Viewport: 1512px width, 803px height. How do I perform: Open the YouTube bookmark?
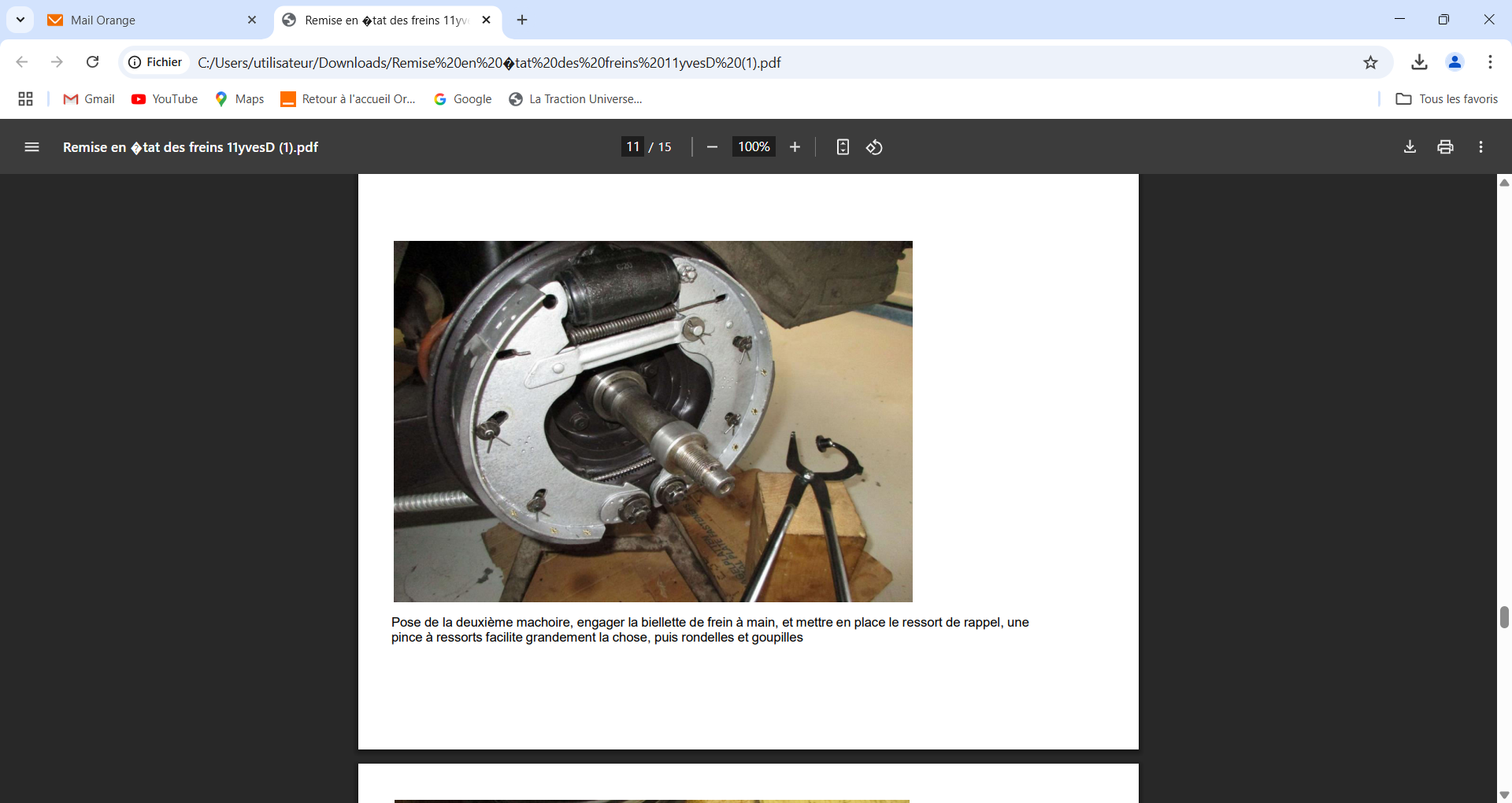coord(165,99)
